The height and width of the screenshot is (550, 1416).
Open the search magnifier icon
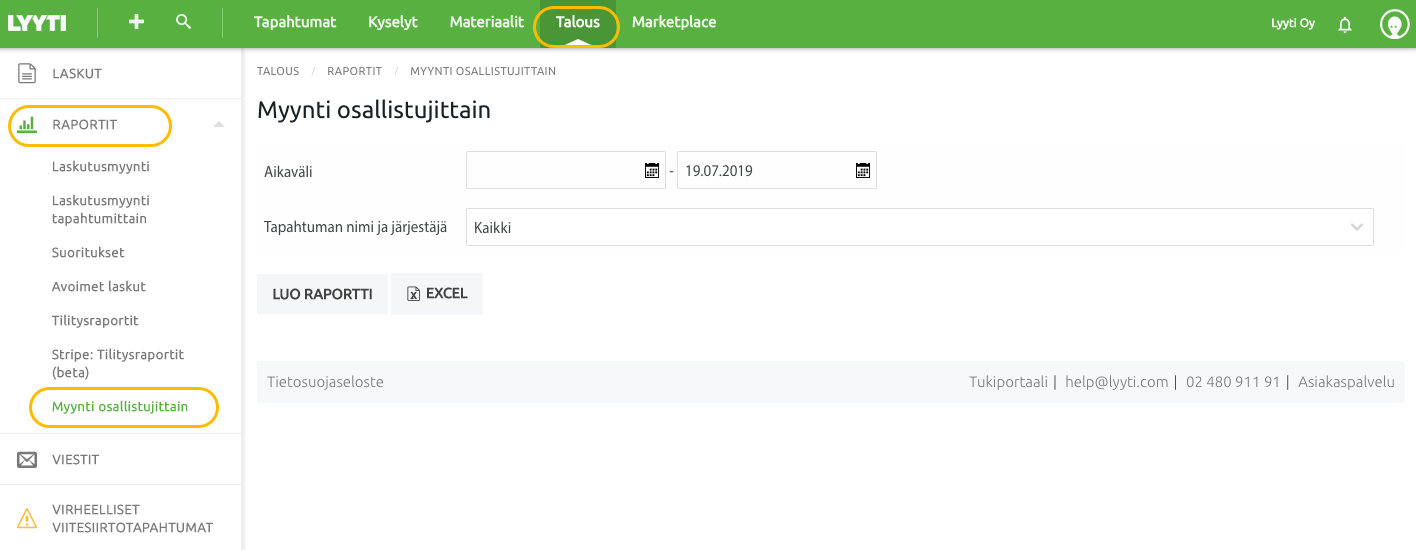[x=183, y=21]
